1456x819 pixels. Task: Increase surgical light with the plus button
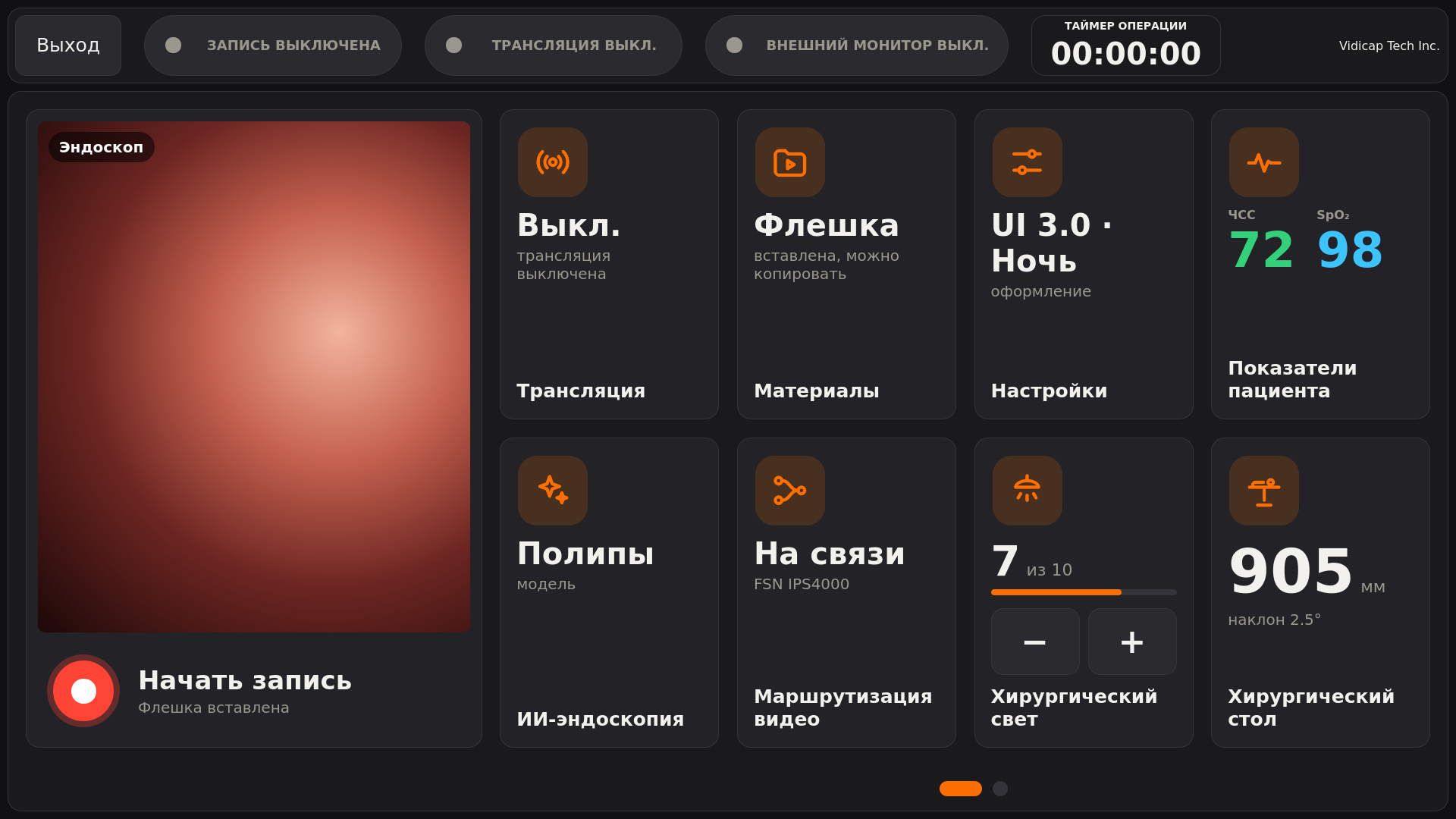[x=1132, y=642]
